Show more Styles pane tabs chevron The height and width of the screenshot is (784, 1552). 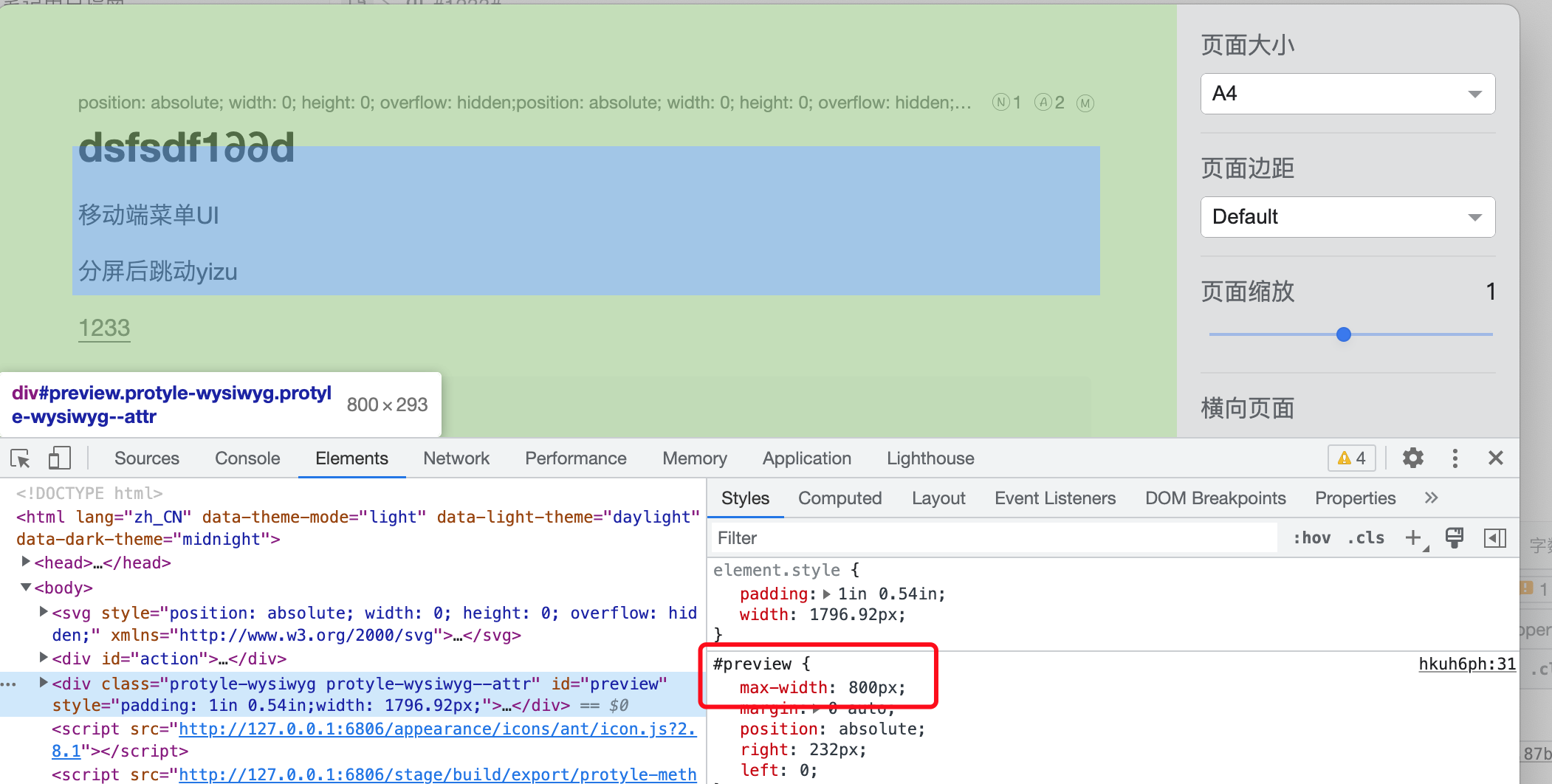click(x=1431, y=498)
